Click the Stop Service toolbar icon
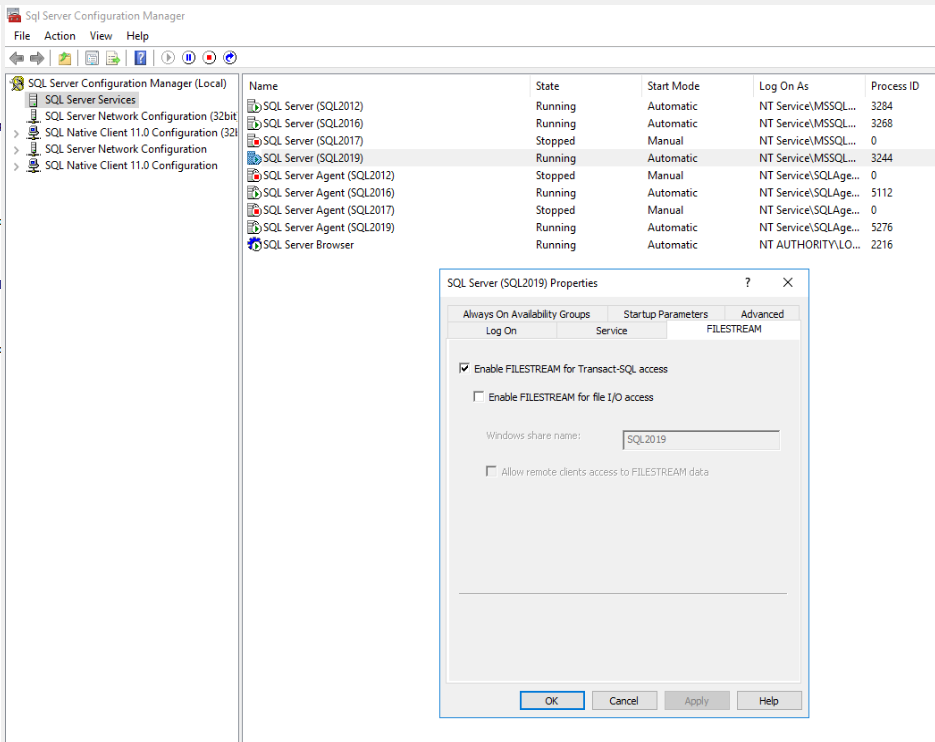The height and width of the screenshot is (742, 935). [210, 58]
